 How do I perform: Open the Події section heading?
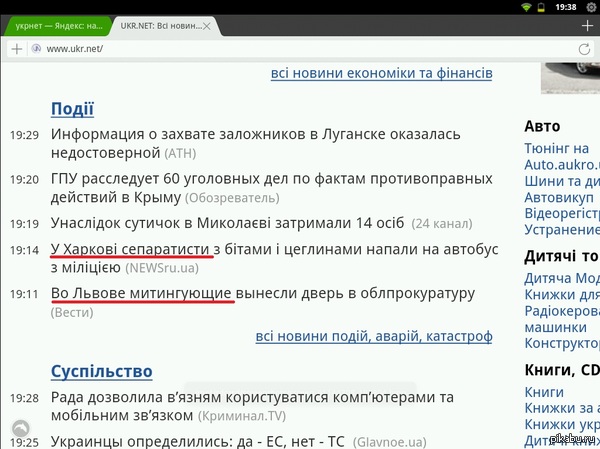72,109
